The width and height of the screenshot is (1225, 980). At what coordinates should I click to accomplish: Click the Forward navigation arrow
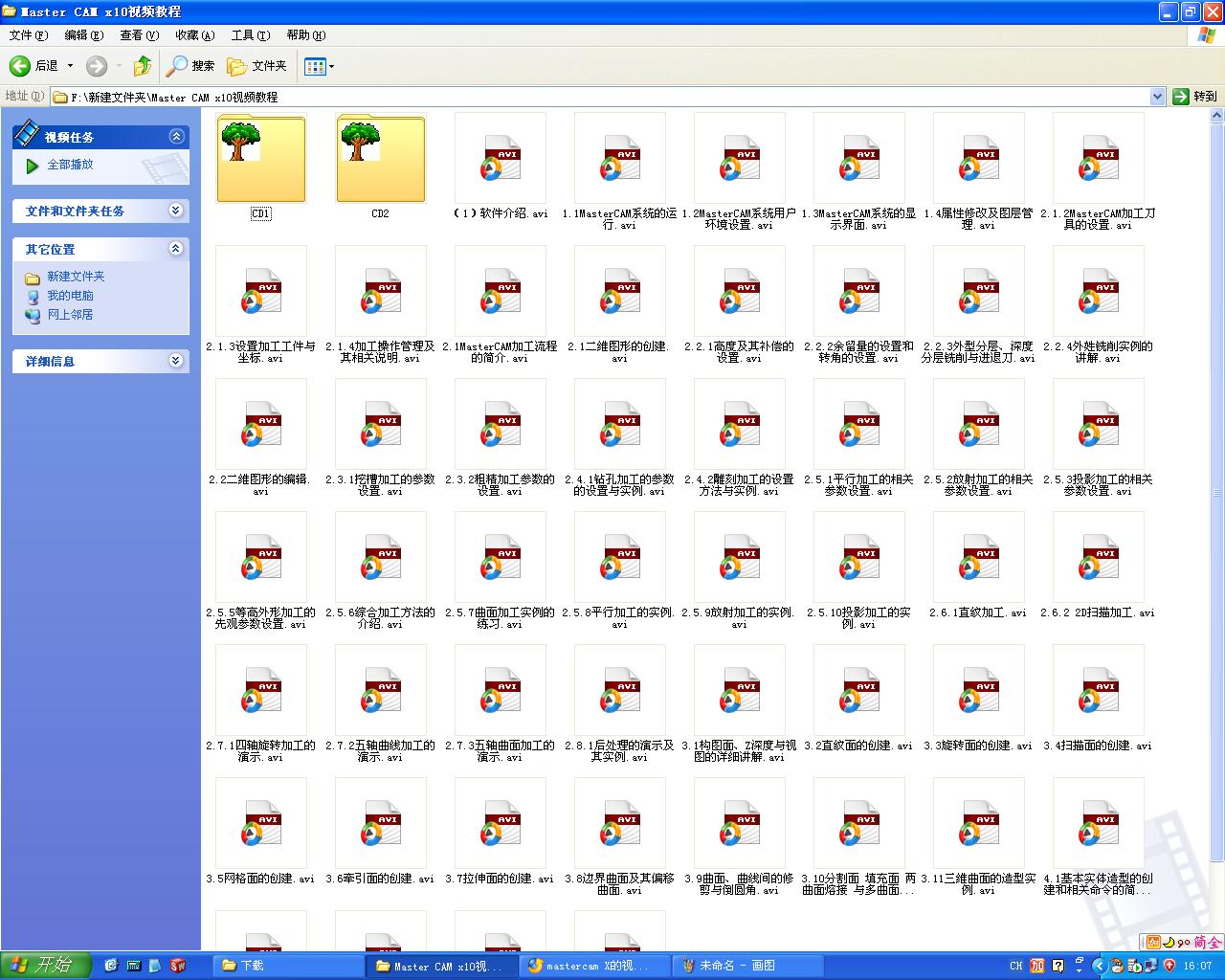[97, 66]
